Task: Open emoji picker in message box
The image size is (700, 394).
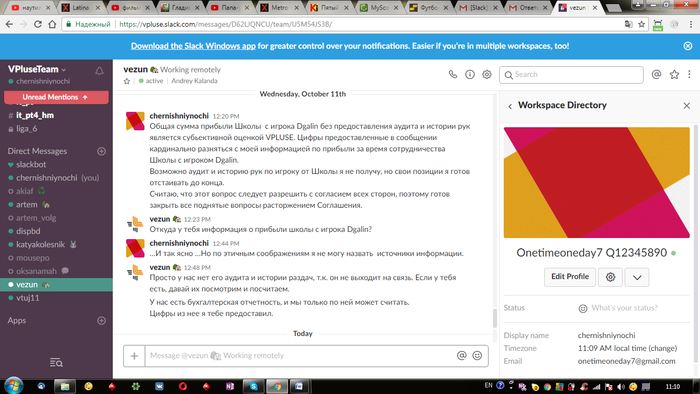Action: point(477,355)
